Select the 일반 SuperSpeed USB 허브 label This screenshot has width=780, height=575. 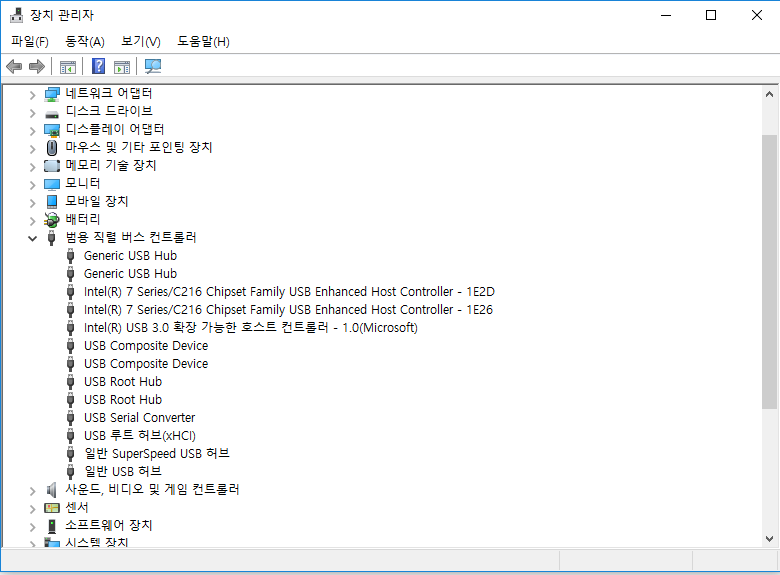(157, 453)
